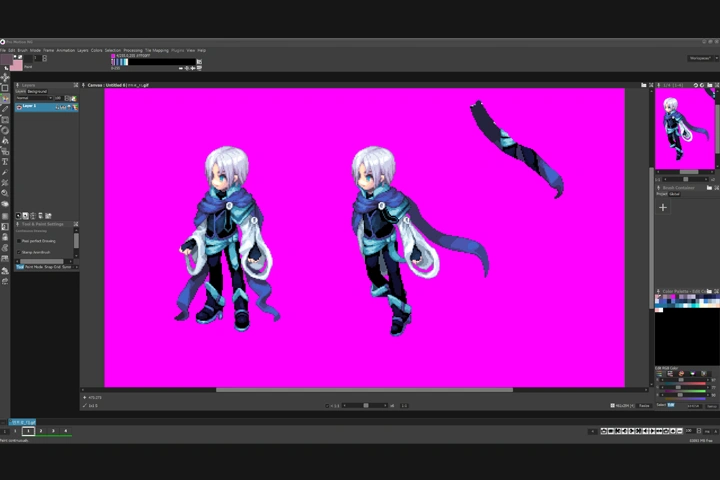
Task: Open the Colors menu
Action: pos(96,51)
